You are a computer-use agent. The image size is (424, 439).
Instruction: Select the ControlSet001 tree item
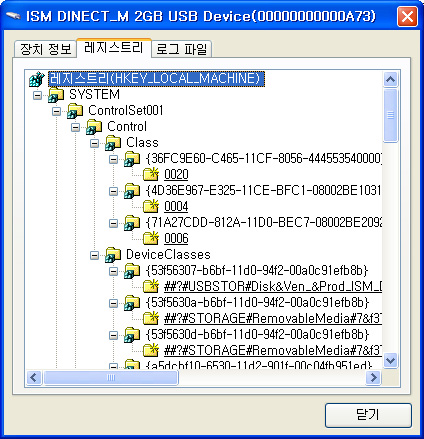point(126,111)
